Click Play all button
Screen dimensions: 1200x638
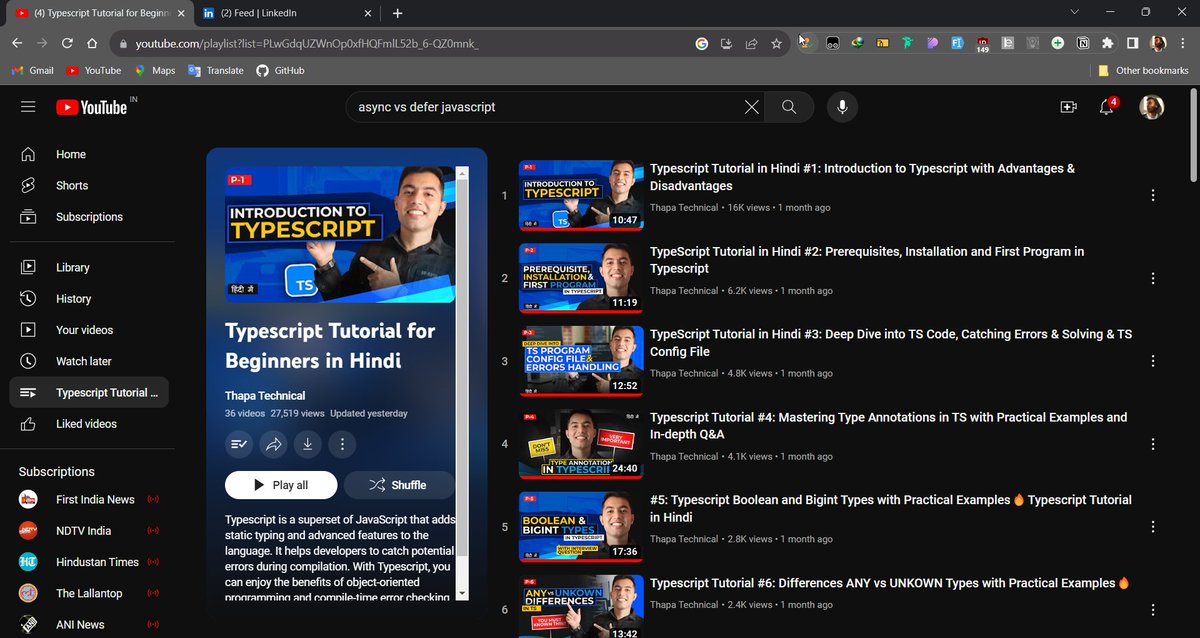(x=280, y=485)
